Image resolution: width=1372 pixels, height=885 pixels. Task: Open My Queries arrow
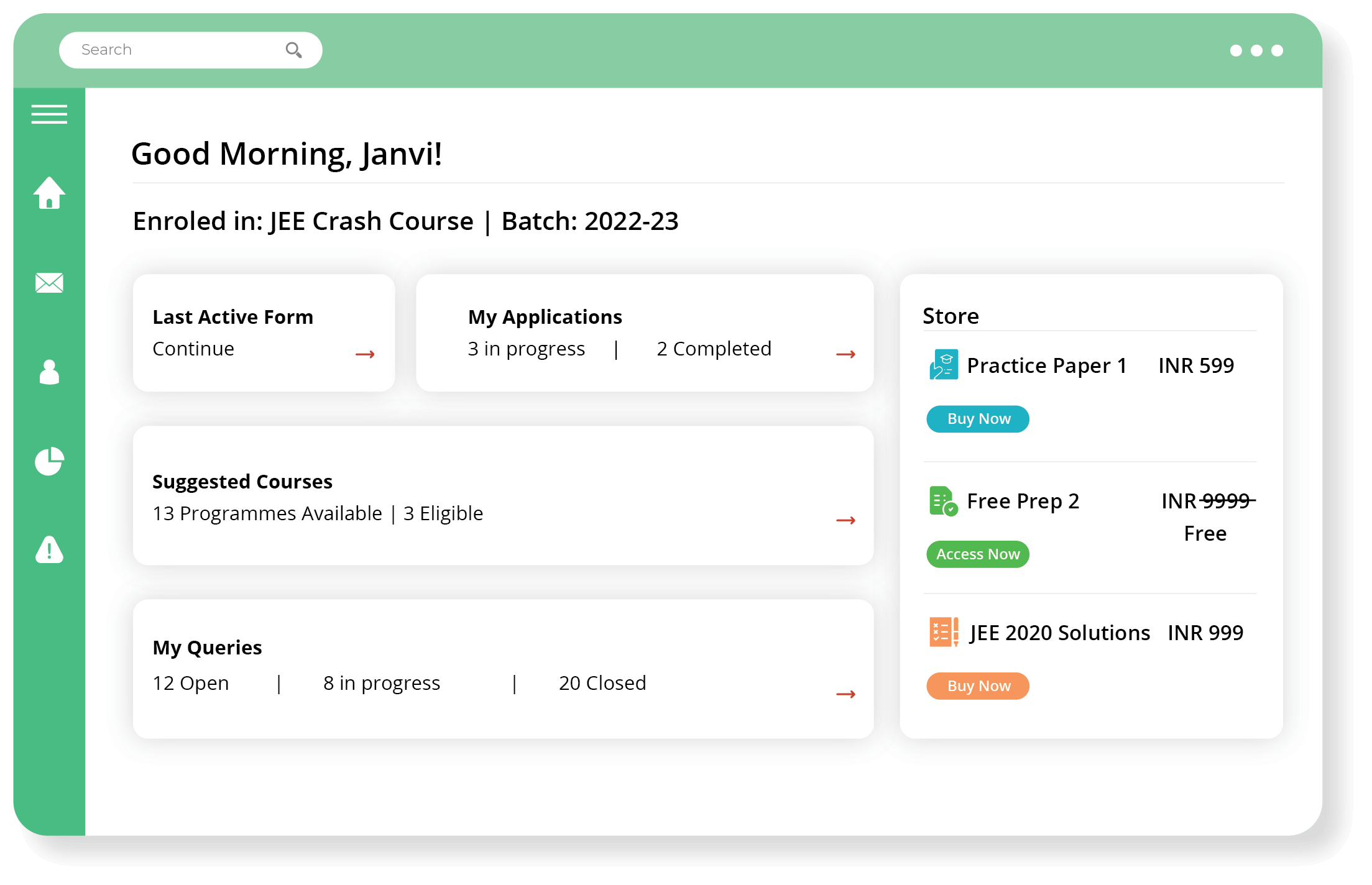(845, 694)
